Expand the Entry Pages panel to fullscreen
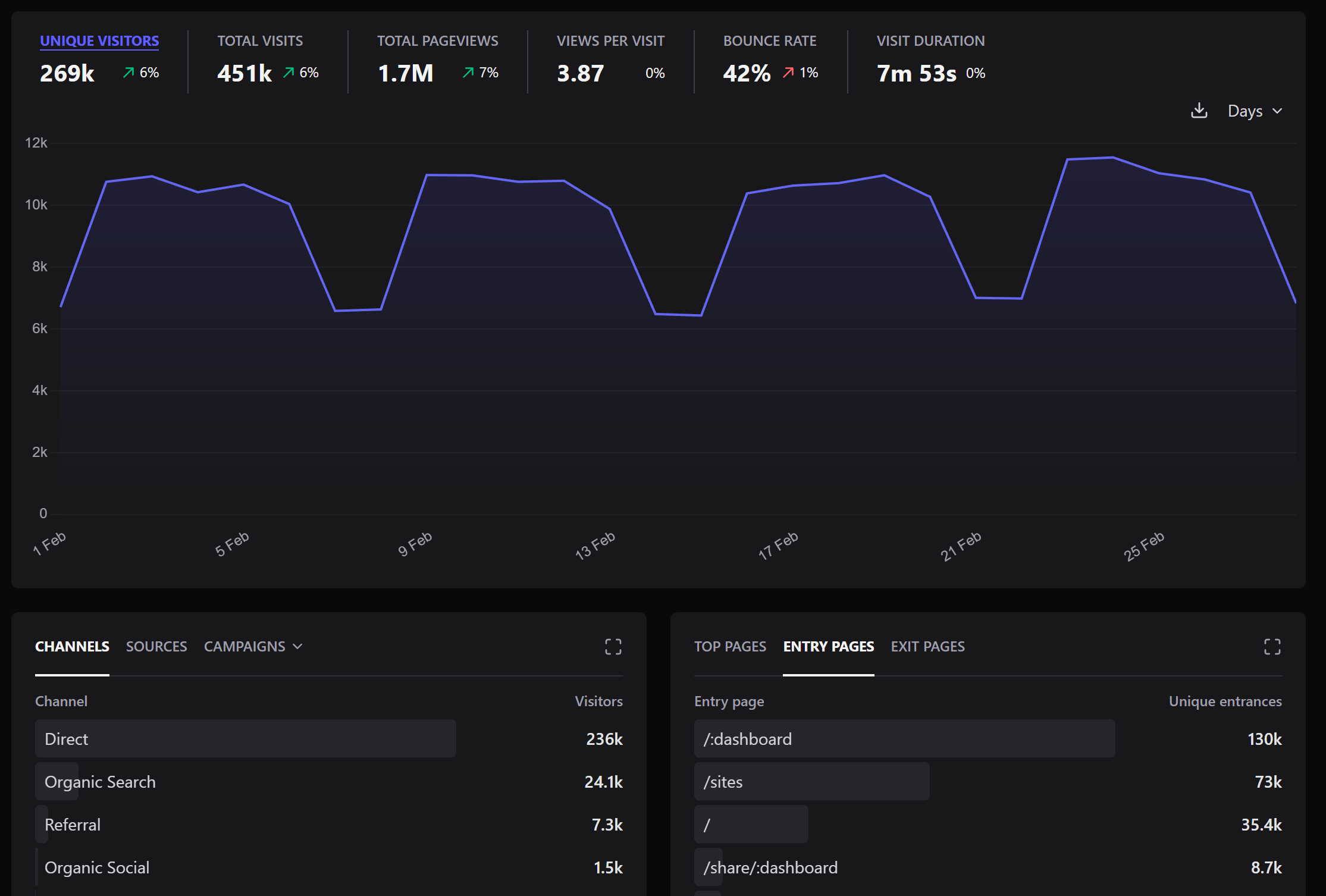 tap(1272, 647)
